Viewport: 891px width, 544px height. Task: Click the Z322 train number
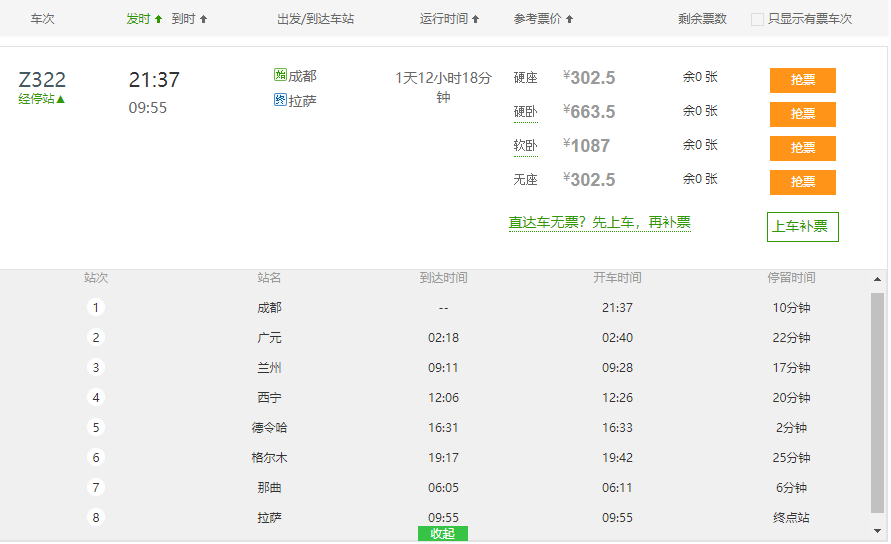(x=42, y=80)
